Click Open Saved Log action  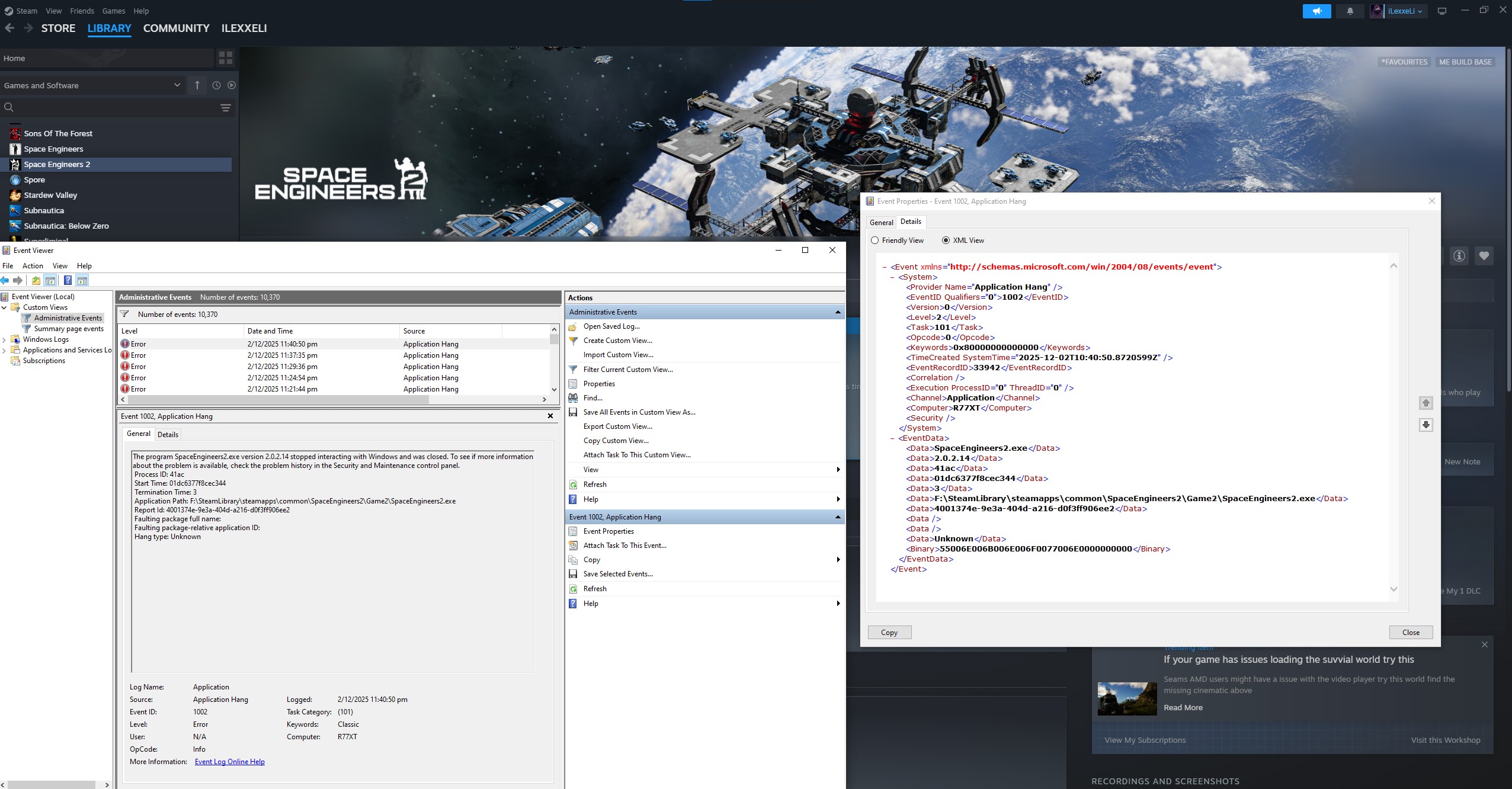click(611, 326)
